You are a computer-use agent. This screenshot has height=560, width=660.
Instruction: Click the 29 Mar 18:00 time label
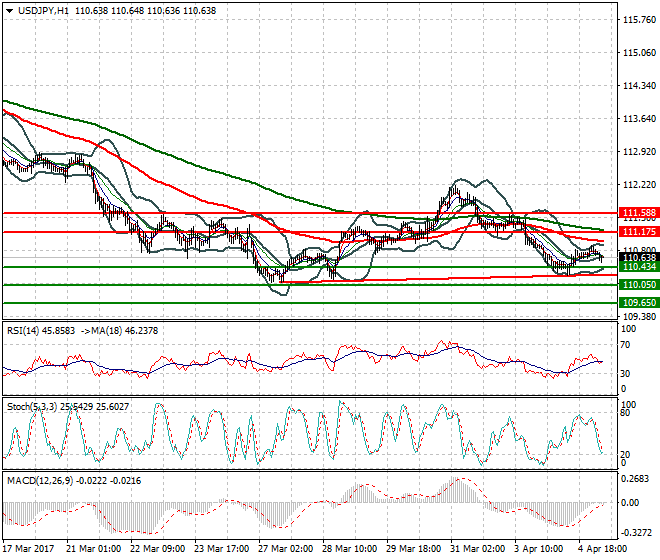[x=413, y=549]
